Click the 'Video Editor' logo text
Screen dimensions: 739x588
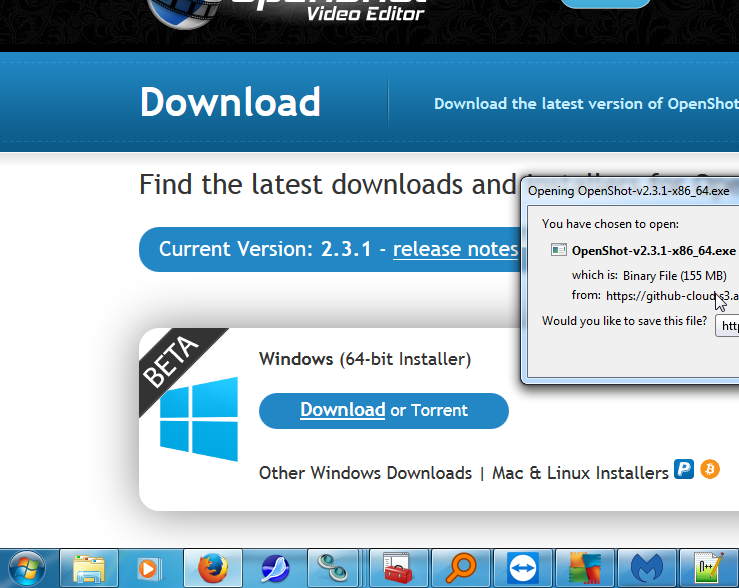click(x=365, y=13)
